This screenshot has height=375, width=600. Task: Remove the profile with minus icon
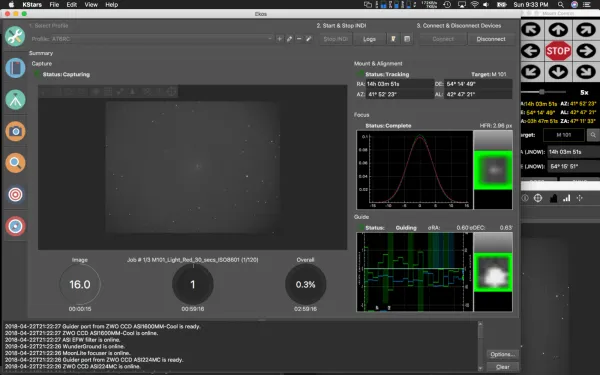(x=299, y=39)
